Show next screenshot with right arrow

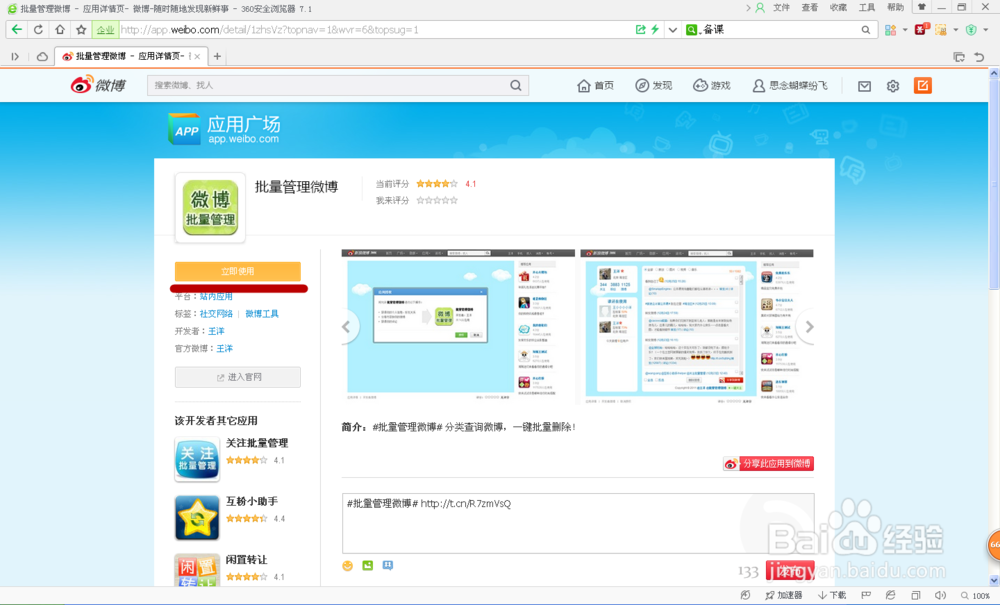(809, 327)
